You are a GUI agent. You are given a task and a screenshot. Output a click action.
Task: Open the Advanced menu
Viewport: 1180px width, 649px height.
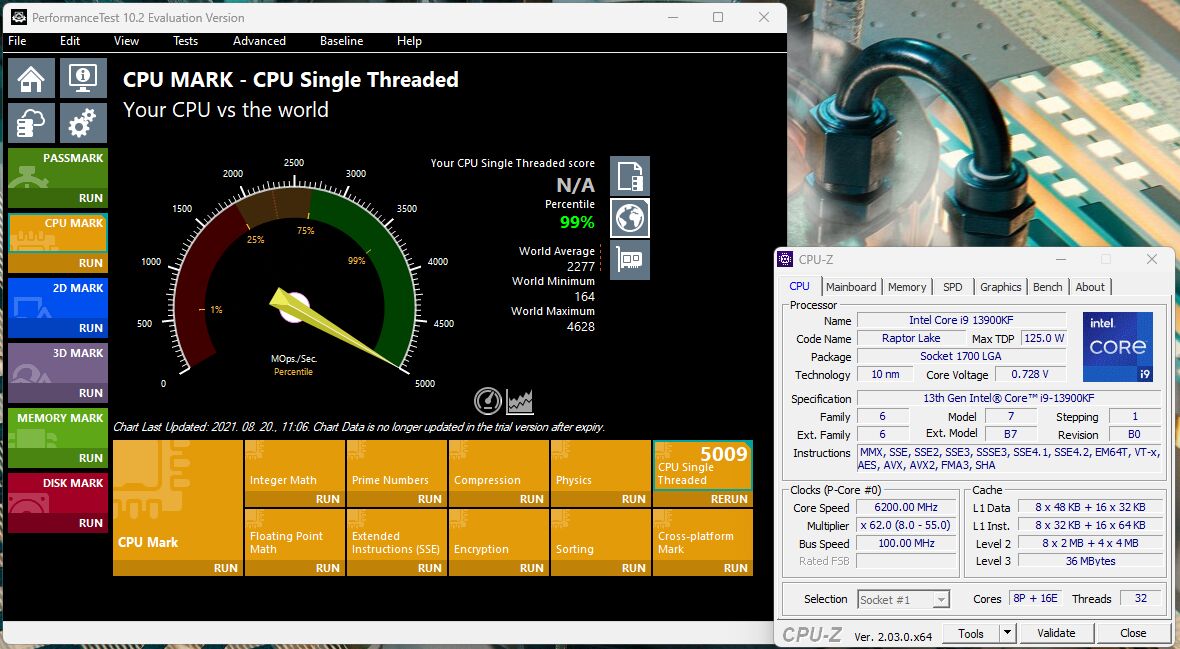pyautogui.click(x=259, y=41)
